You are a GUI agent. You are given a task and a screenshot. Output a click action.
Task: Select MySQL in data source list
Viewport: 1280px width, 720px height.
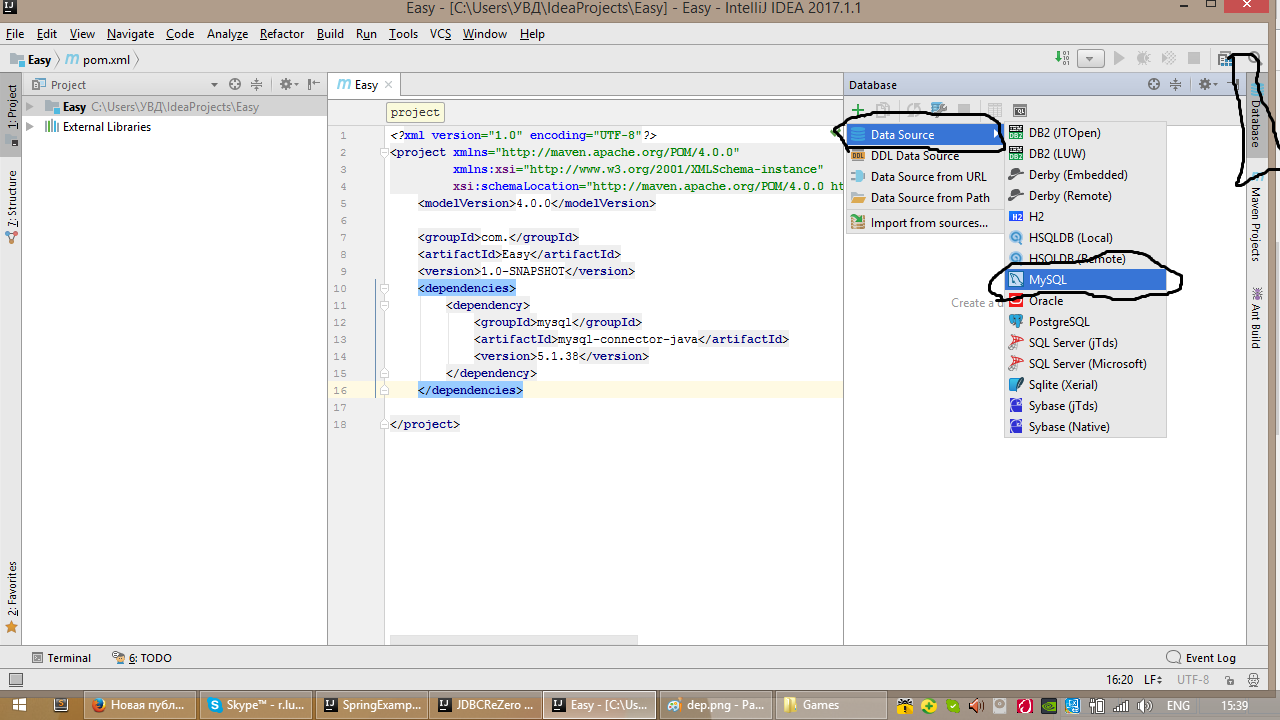(1085, 280)
